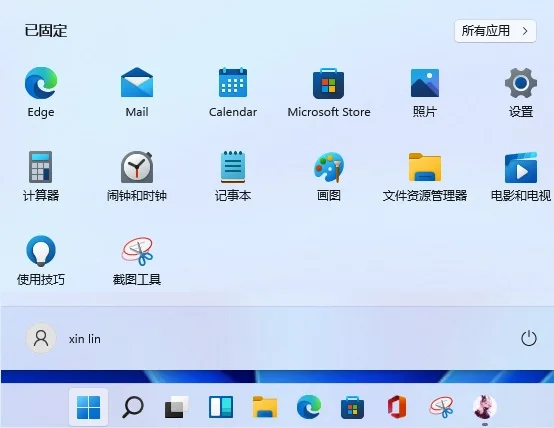Expand the 所有应用 all apps list
Viewport: 554px width, 428px height.
point(495,31)
